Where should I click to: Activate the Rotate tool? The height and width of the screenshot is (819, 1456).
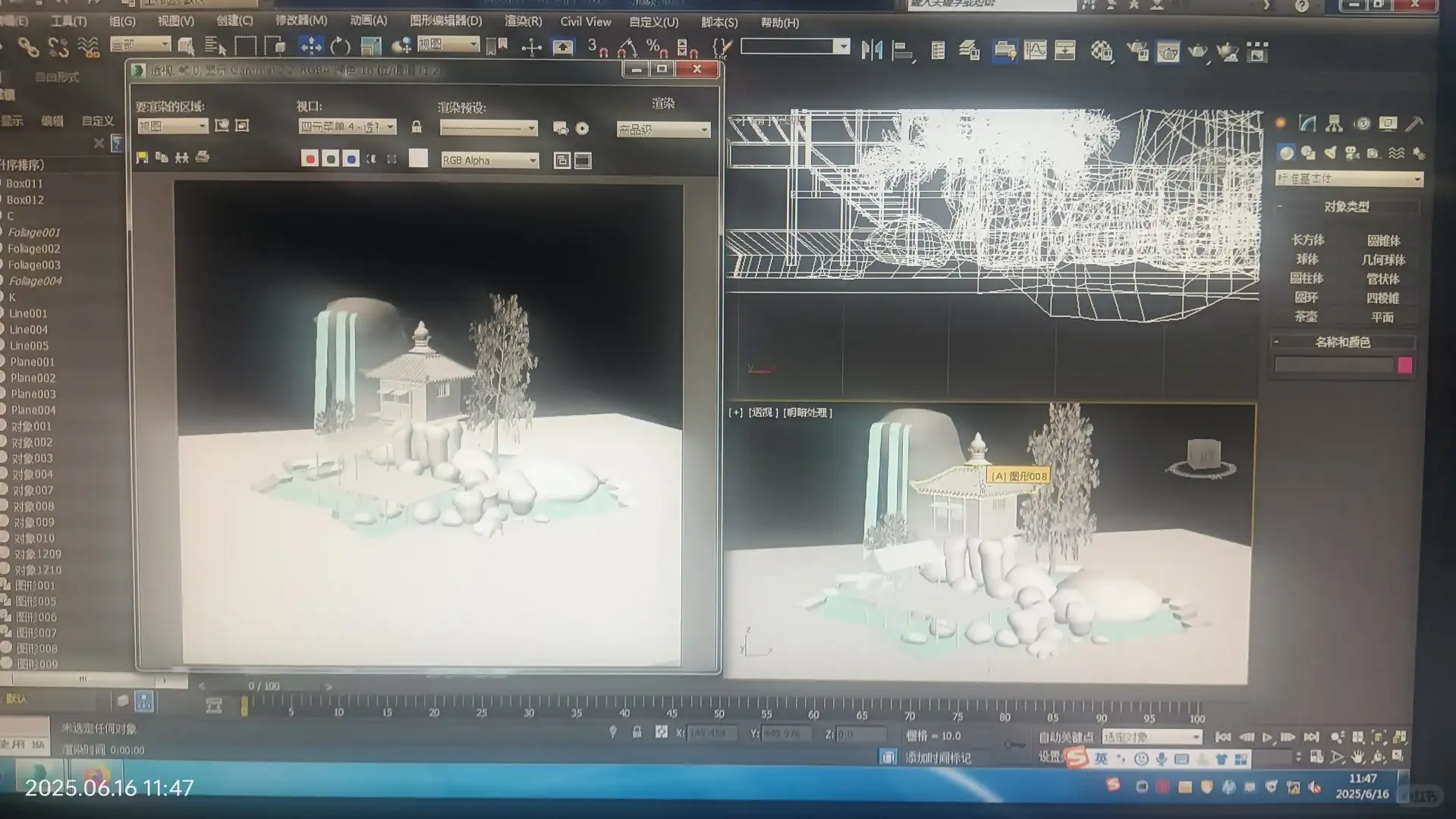click(x=341, y=46)
